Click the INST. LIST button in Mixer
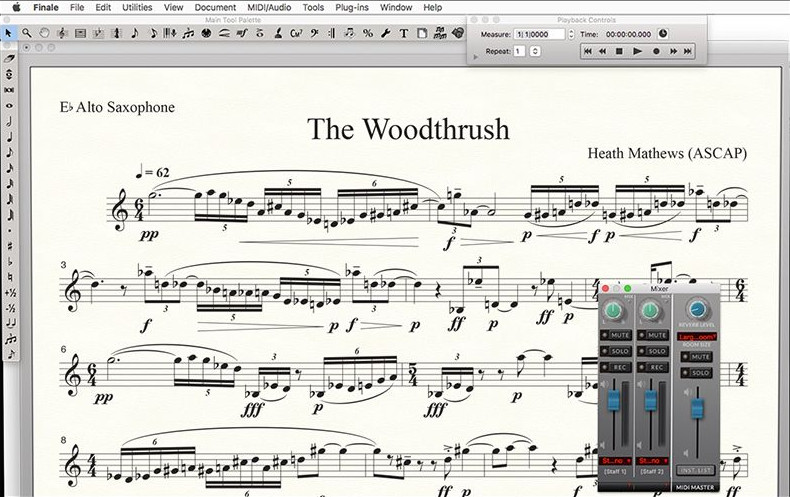 tap(696, 470)
